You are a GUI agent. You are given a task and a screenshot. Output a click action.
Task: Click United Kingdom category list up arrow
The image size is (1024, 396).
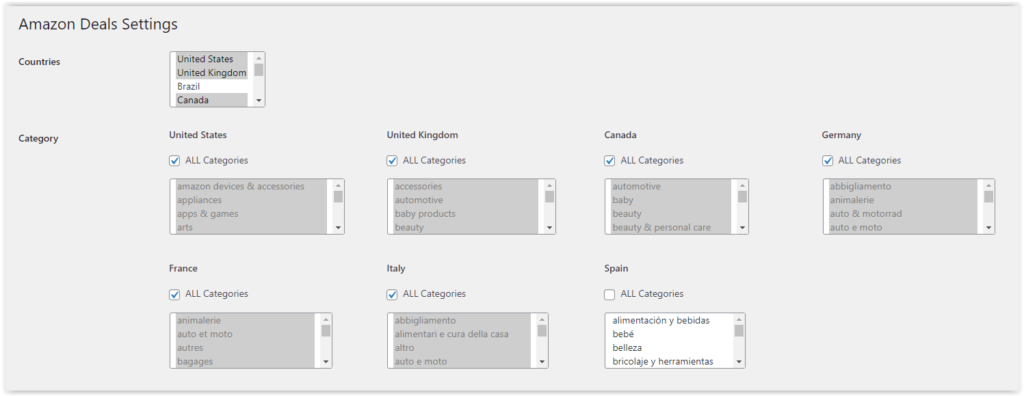coord(549,186)
